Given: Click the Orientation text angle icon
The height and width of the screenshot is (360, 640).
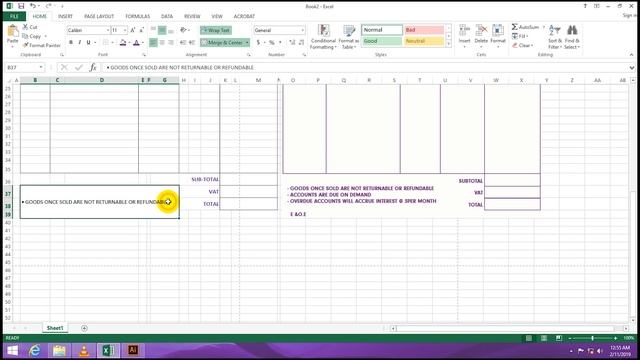Looking at the screenshot, I should pyautogui.click(x=183, y=30).
